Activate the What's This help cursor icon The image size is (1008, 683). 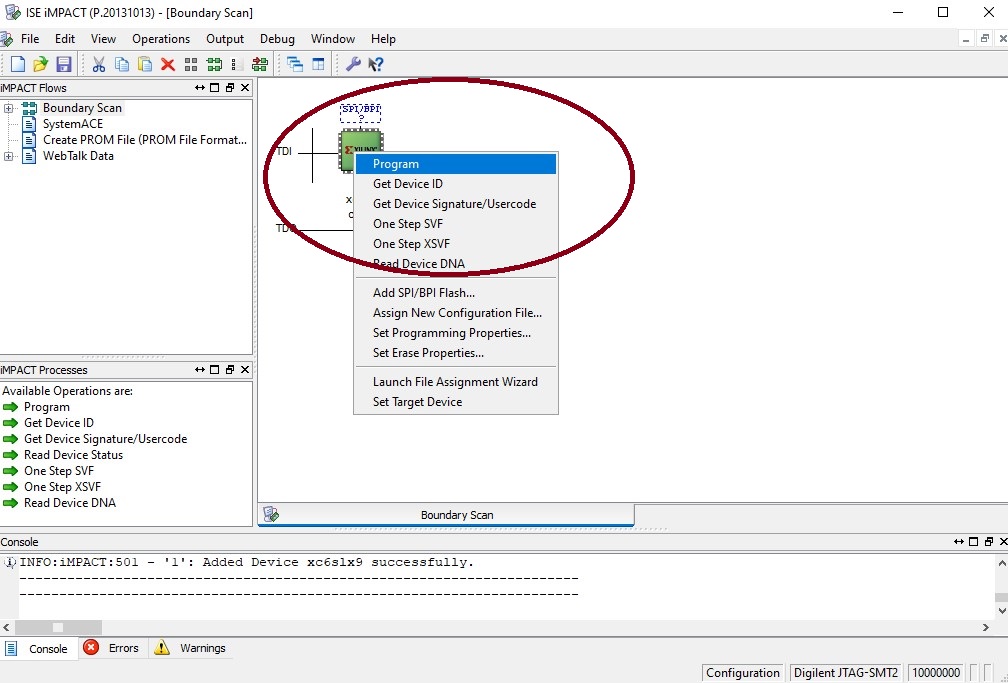376,64
